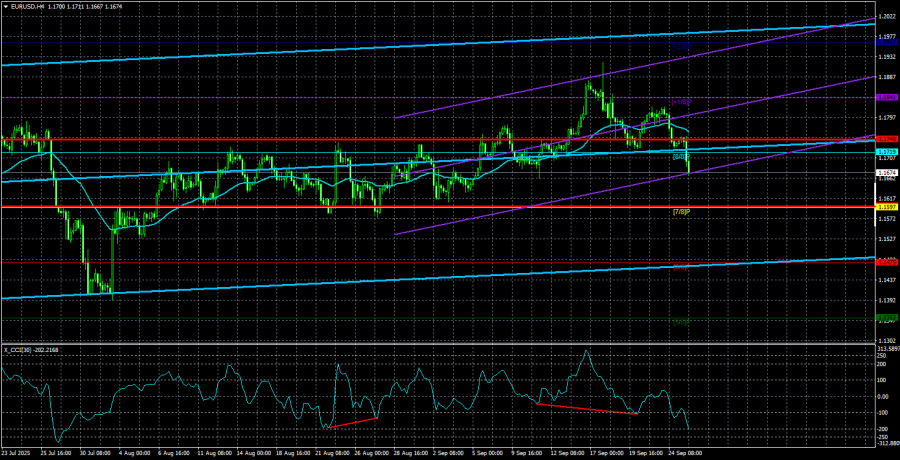900x460 pixels.
Task: Click the [7/8]P Murray level label
Action: (x=680, y=212)
